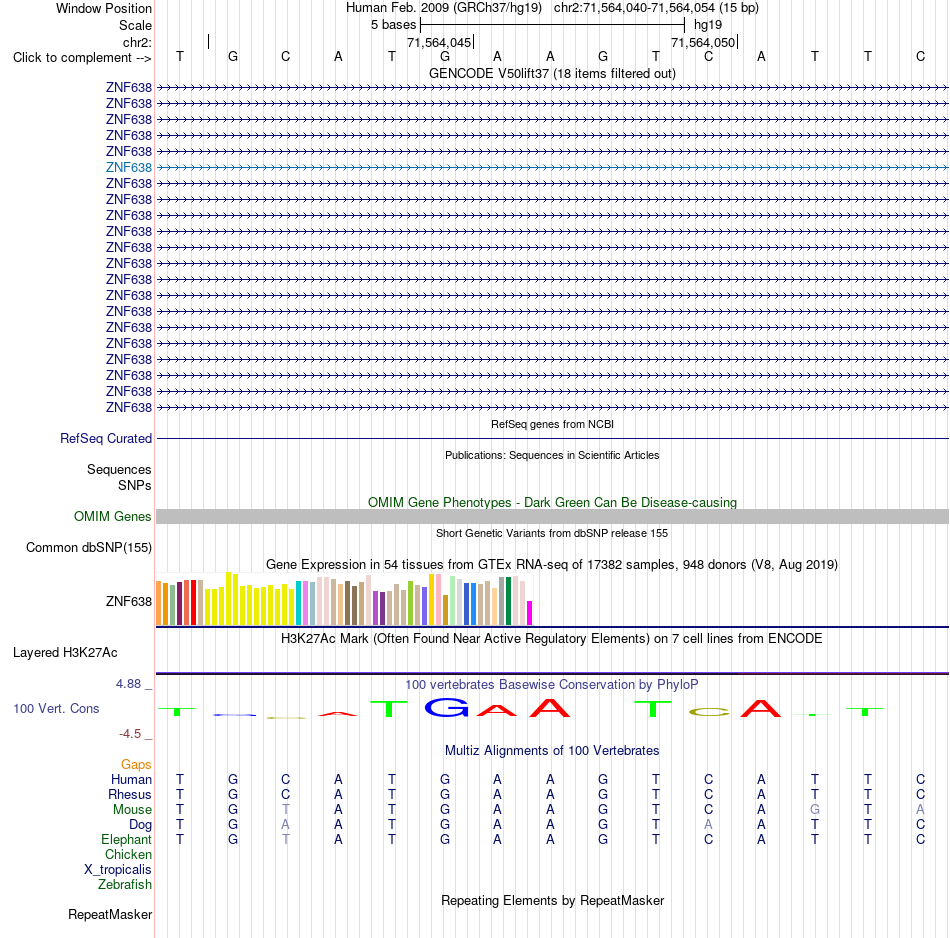Viewport: 950px width, 938px height.
Task: Select the 'Mouse' alignment row label
Action: pos(132,810)
